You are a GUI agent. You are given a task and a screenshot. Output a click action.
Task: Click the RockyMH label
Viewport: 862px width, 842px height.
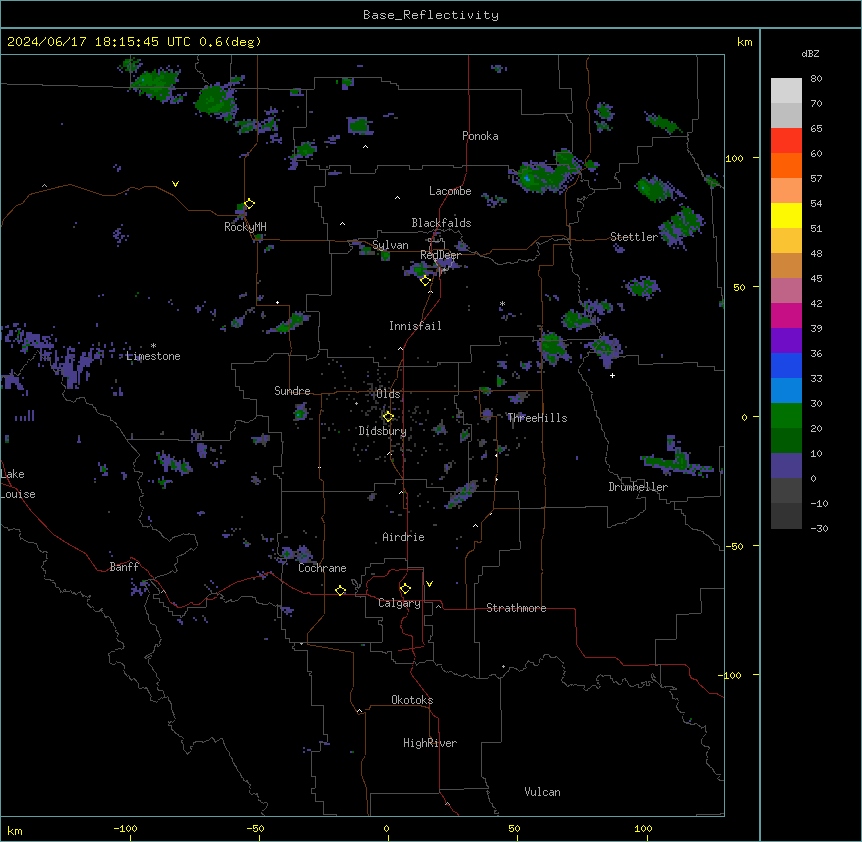coord(245,227)
